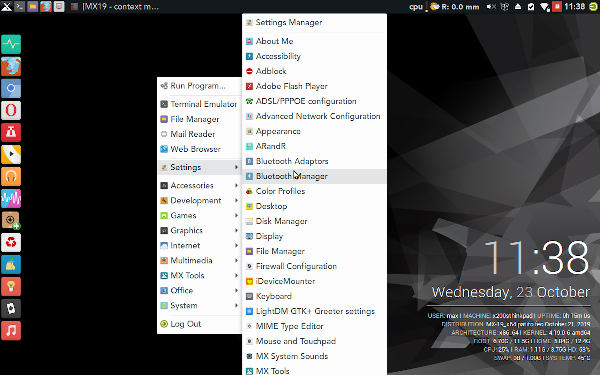The height and width of the screenshot is (375, 600).
Task: Expand the Settings submenu arrow
Action: tap(236, 167)
